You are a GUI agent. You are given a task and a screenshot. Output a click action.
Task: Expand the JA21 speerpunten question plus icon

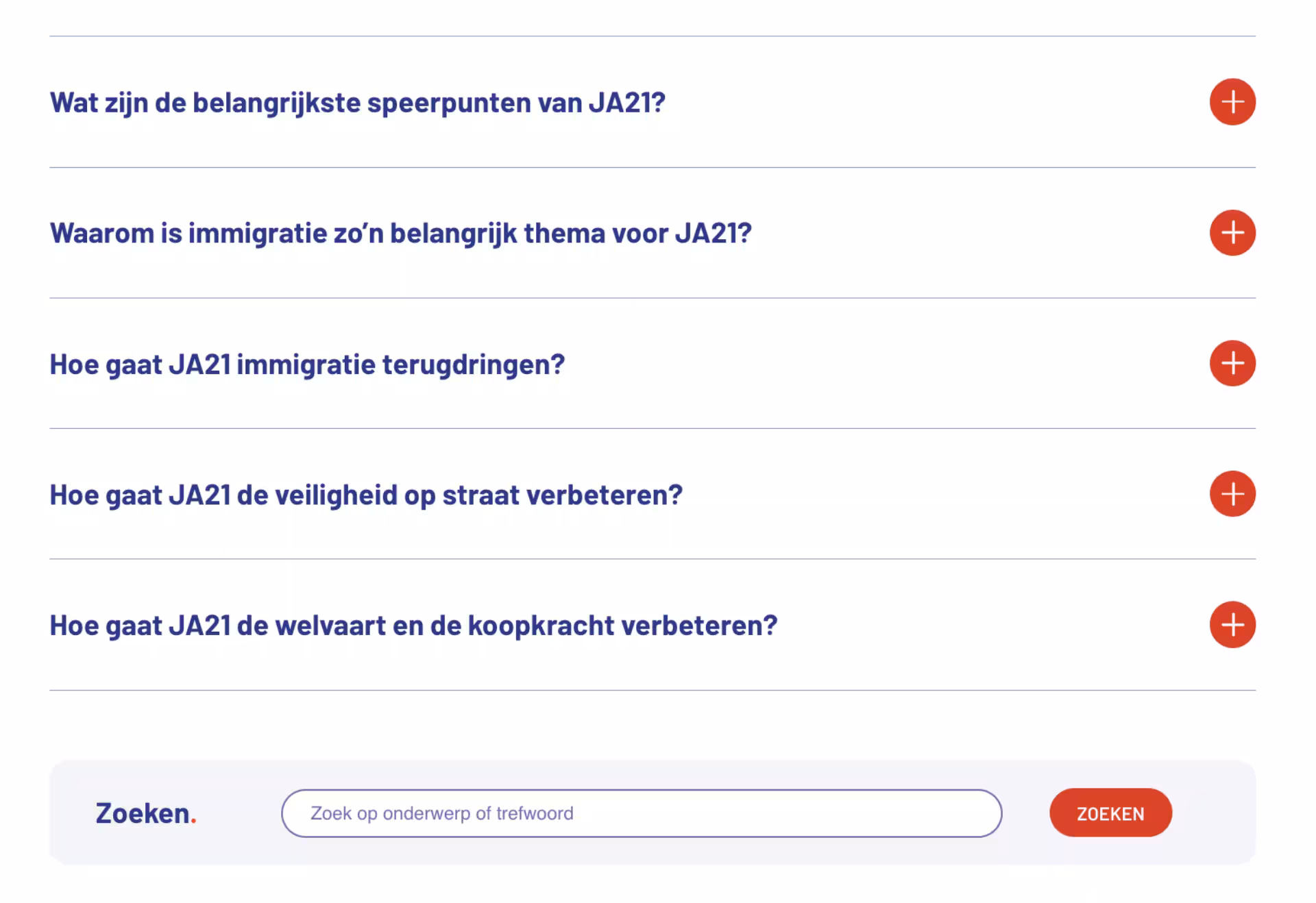1232,102
